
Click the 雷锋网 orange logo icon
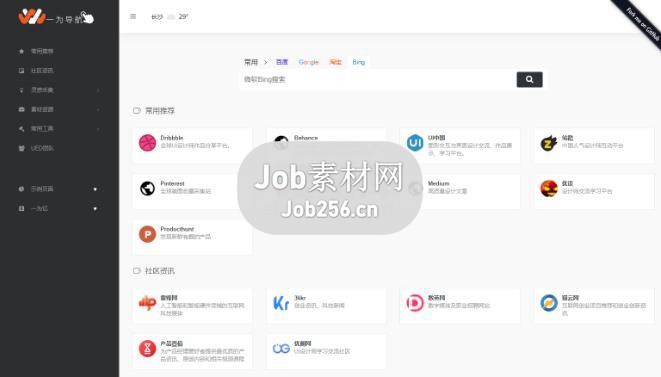(148, 303)
